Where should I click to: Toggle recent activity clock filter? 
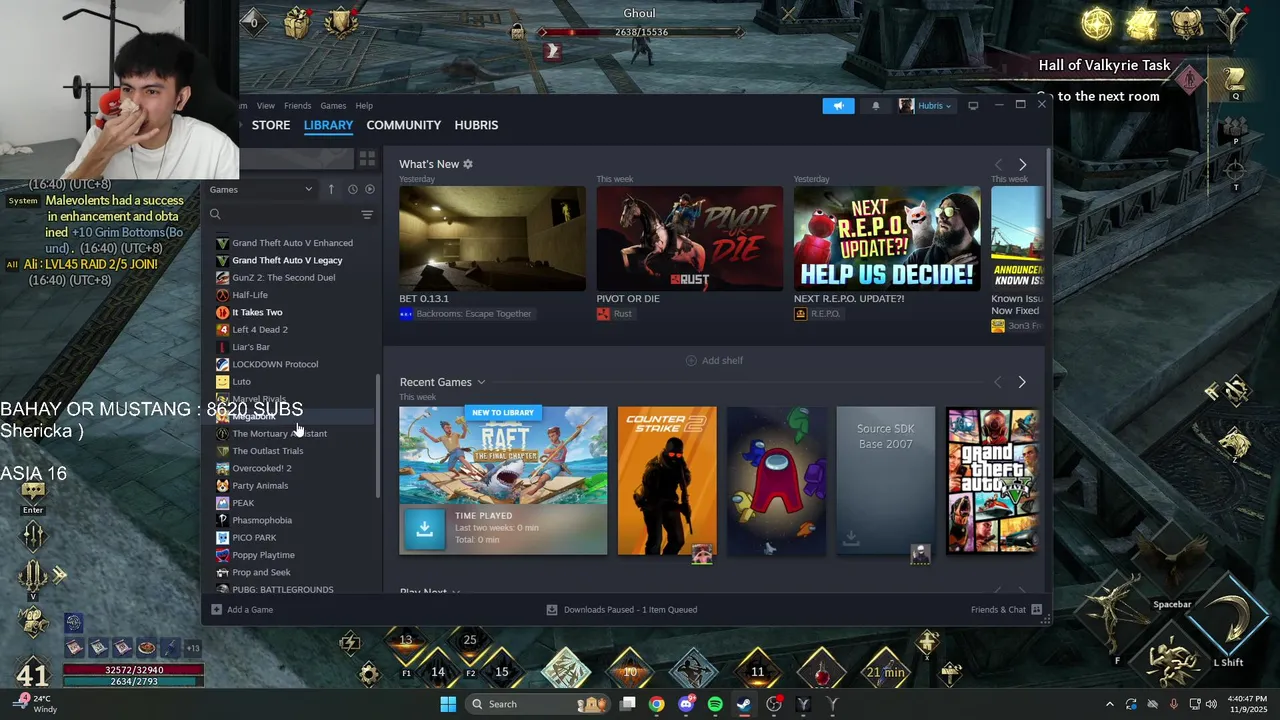click(352, 189)
